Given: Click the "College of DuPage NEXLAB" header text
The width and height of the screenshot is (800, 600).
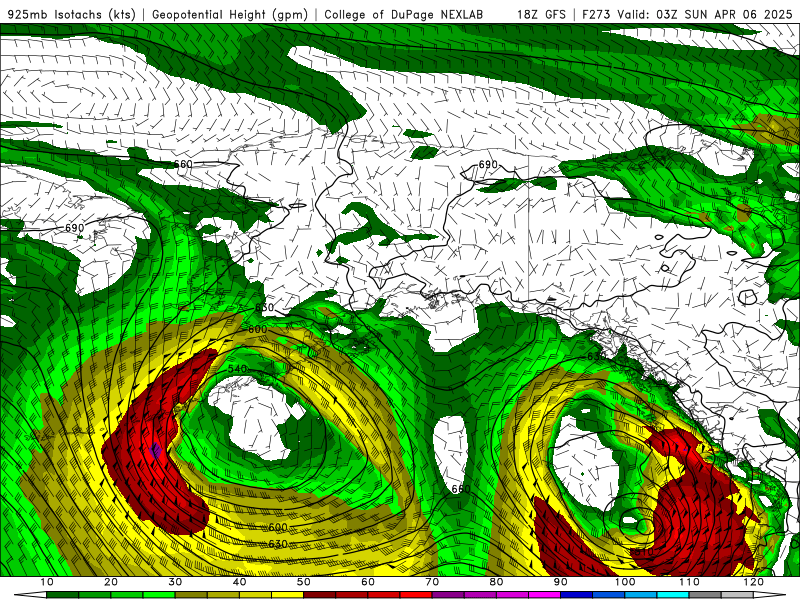Looking at the screenshot, I should click(x=403, y=14).
